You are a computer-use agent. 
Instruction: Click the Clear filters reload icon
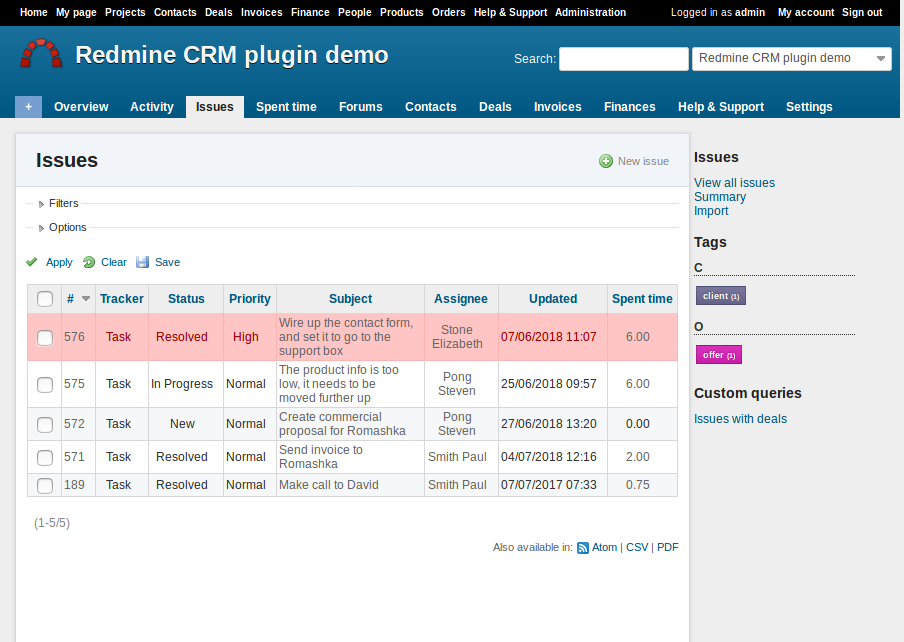point(89,262)
